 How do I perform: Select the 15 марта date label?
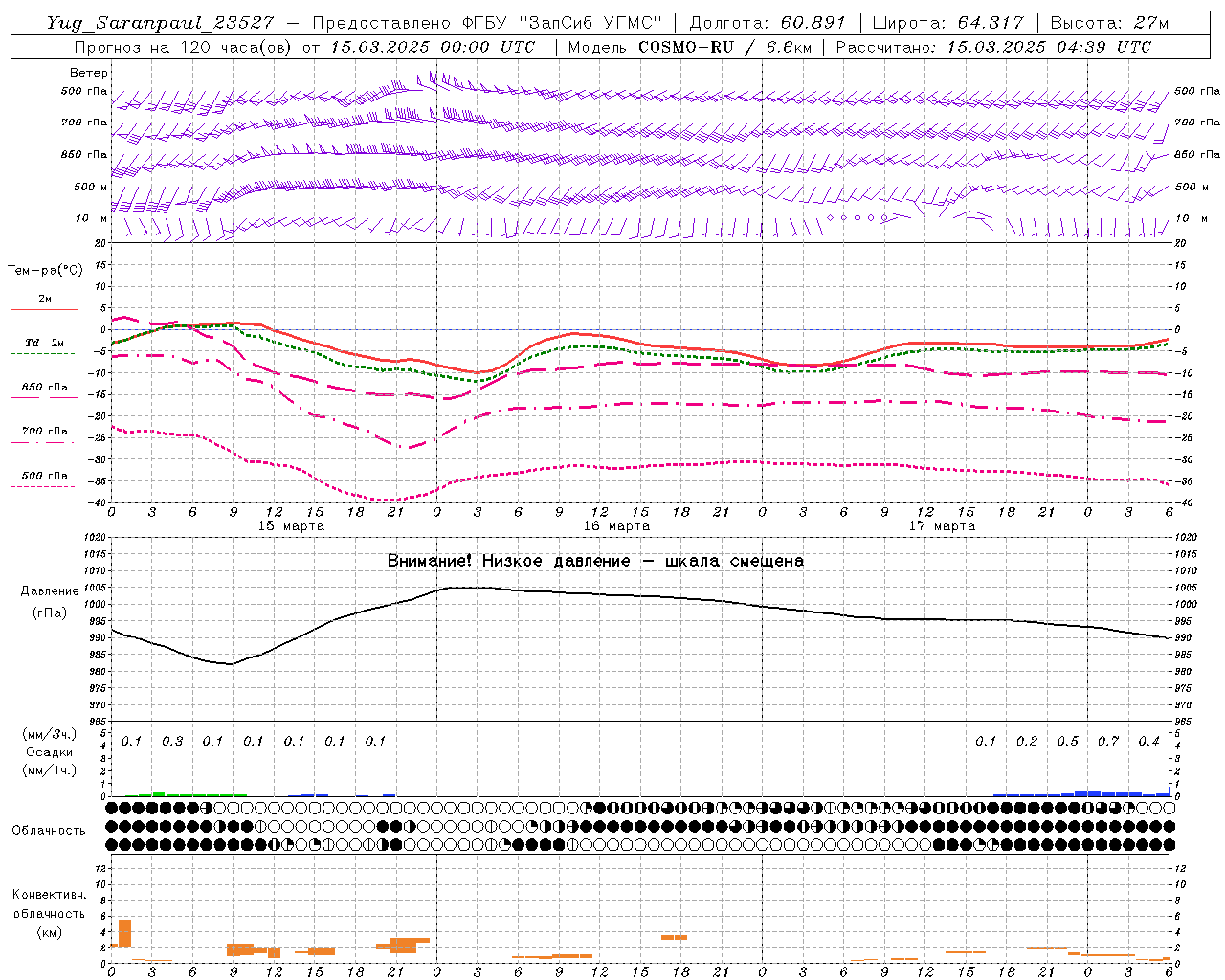[x=291, y=526]
